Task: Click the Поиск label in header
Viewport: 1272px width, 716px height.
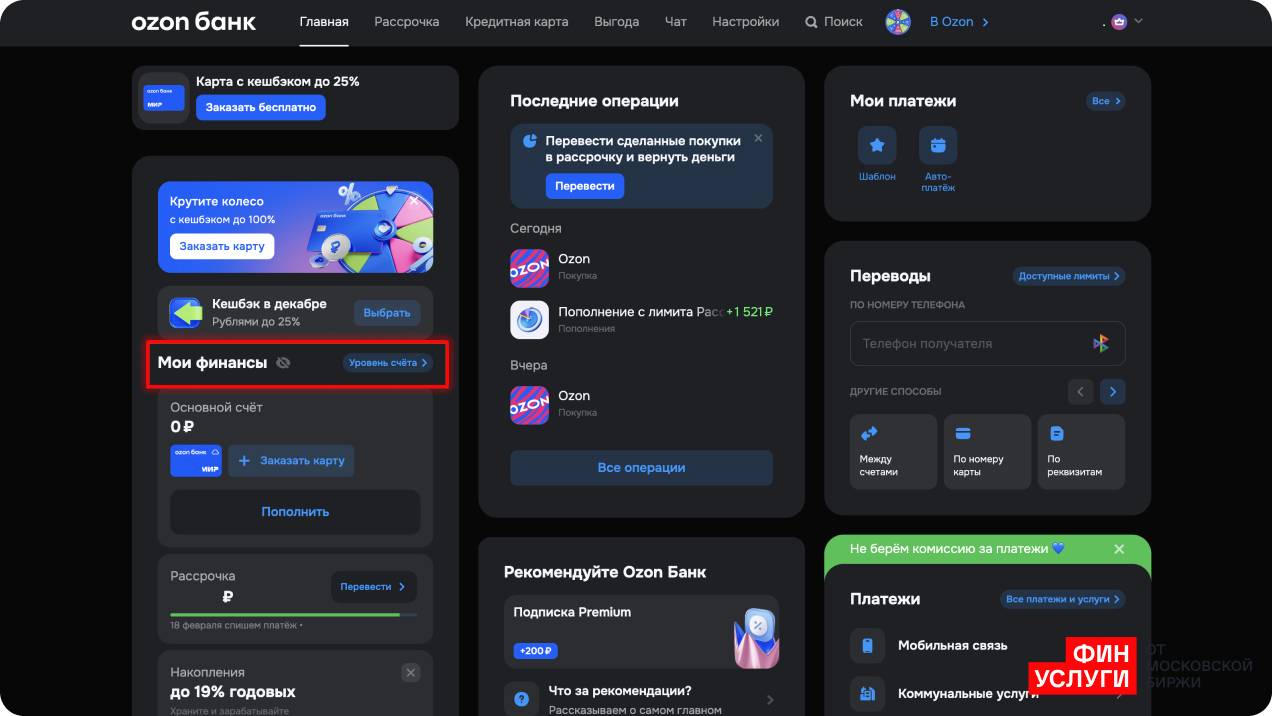Action: tap(843, 22)
